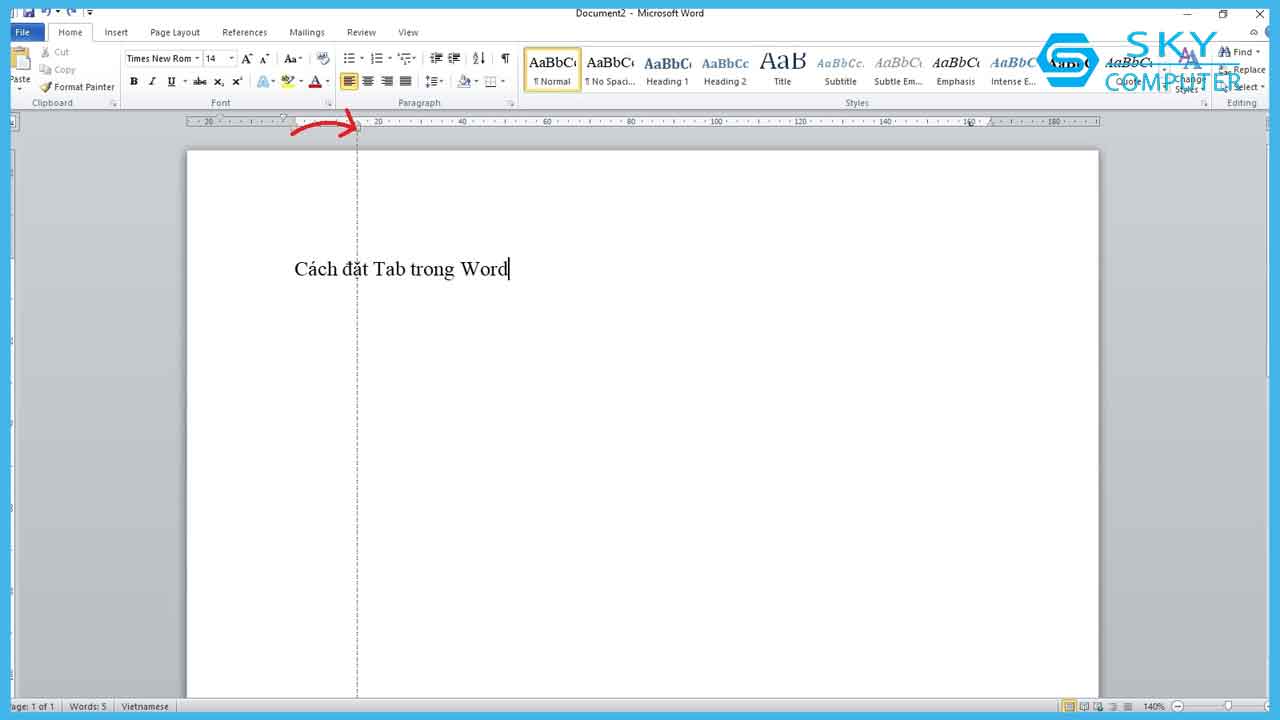Viewport: 1280px width, 720px height.
Task: Toggle italic formatting
Action: tap(152, 82)
